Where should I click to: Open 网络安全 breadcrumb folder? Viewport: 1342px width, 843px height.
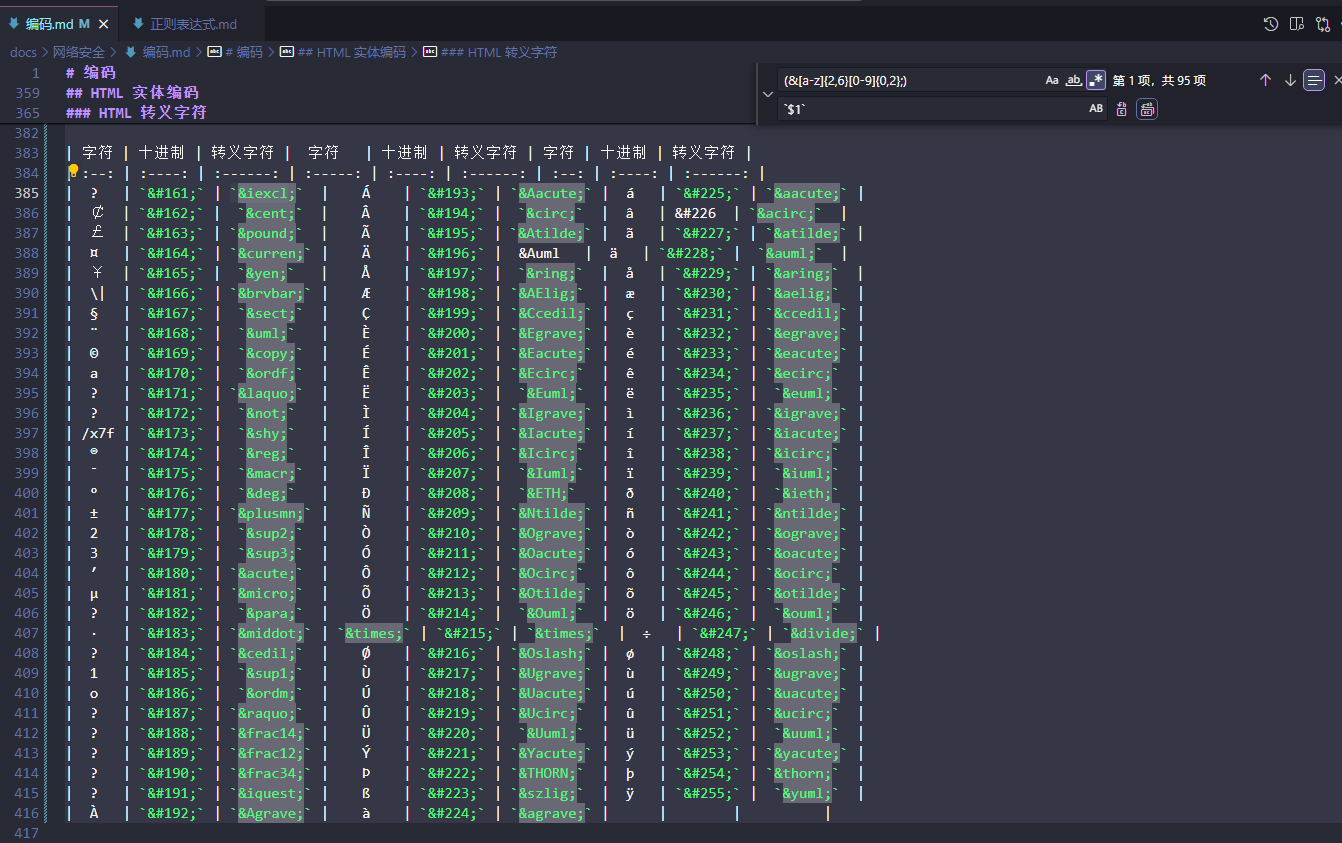click(79, 52)
